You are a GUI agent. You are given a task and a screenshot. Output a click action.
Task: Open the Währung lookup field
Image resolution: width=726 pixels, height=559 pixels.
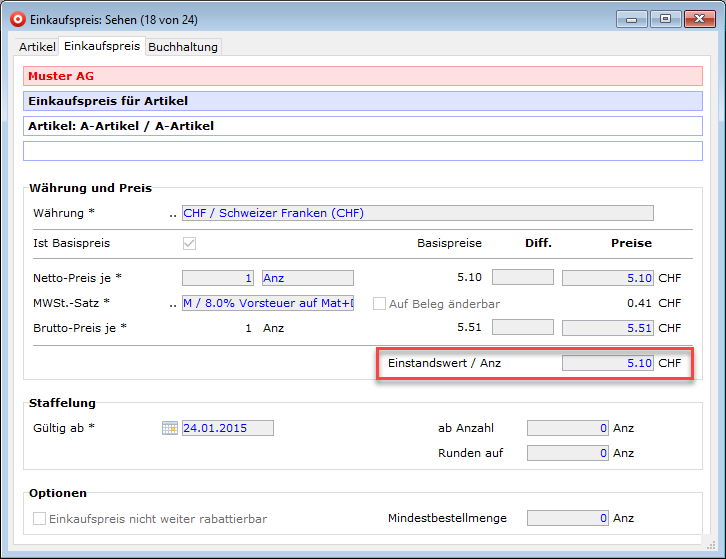(x=417, y=213)
